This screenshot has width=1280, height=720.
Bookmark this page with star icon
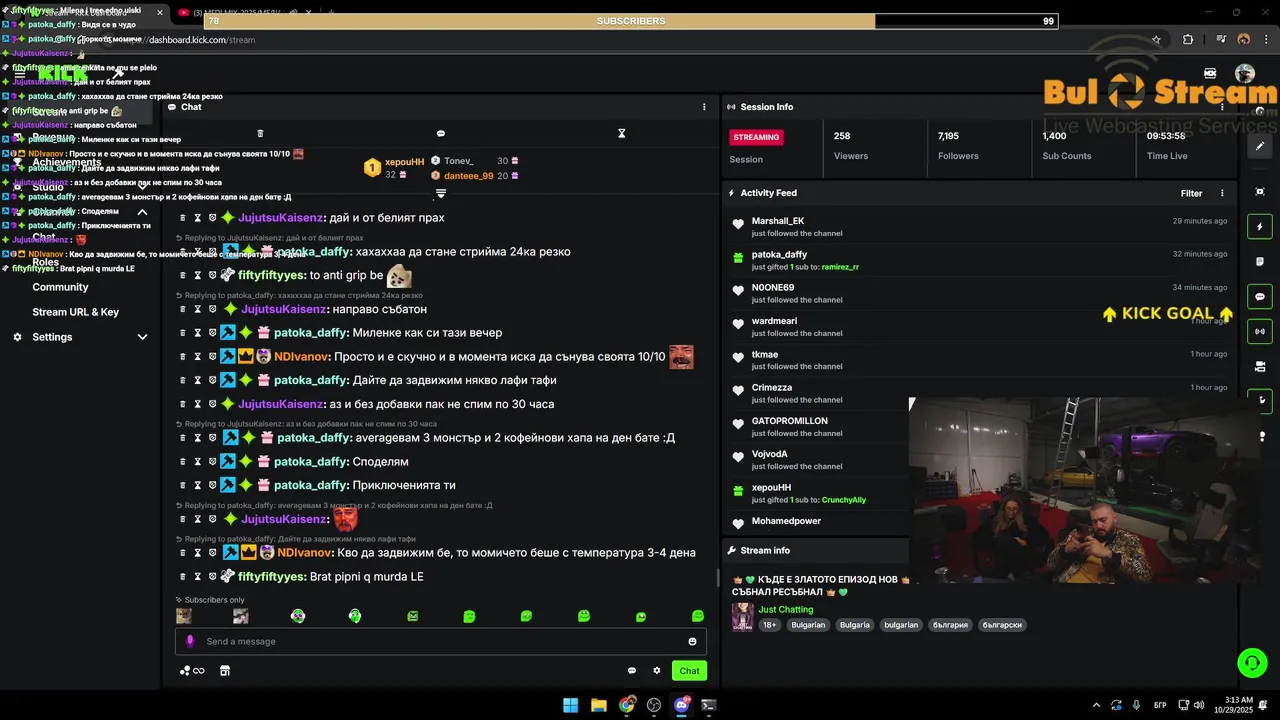[x=1157, y=40]
